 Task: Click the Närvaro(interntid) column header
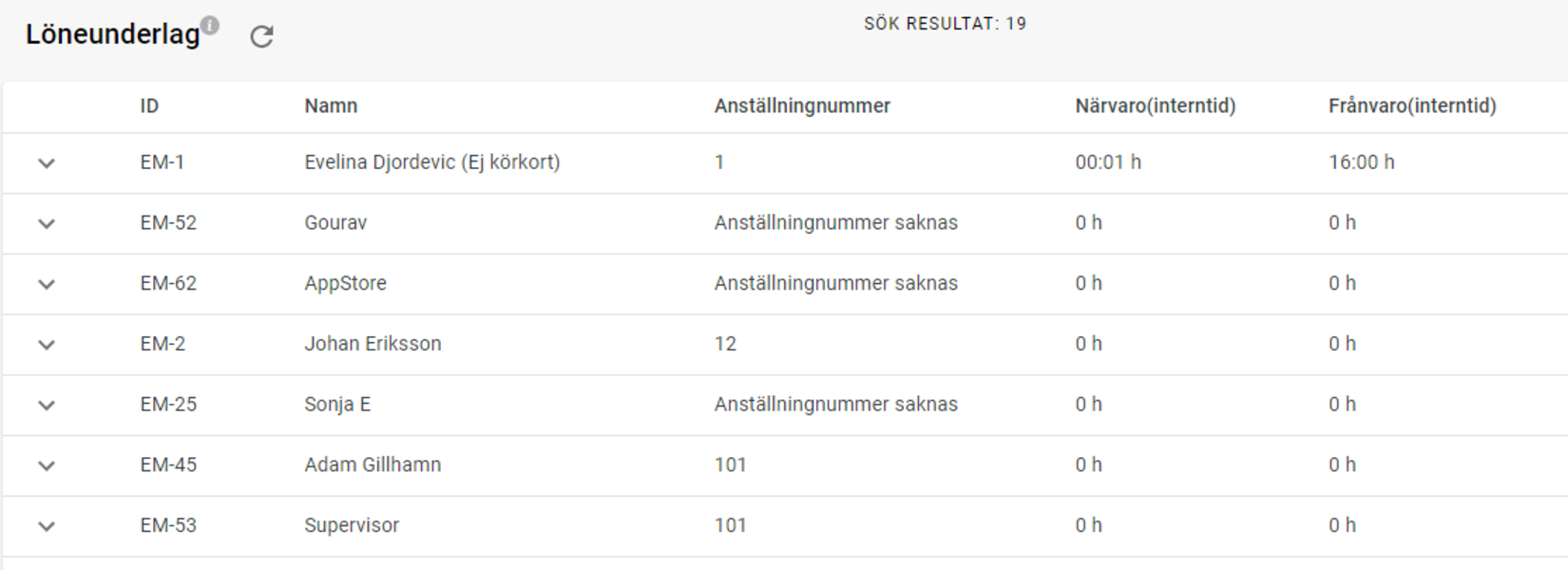pos(1156,105)
